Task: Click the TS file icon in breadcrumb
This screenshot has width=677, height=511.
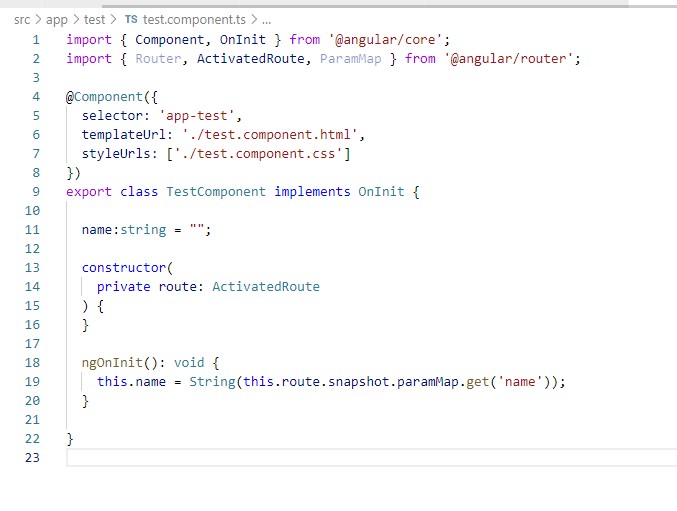Action: pos(131,20)
